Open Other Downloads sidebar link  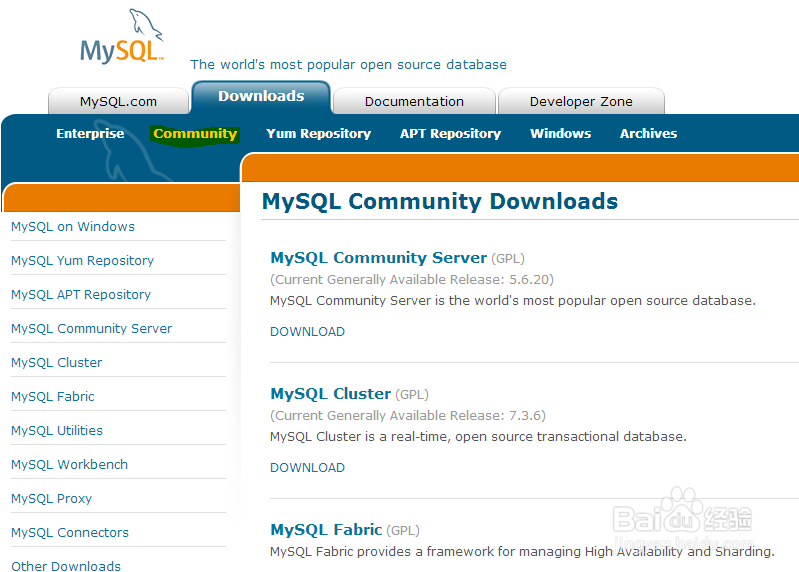click(66, 566)
